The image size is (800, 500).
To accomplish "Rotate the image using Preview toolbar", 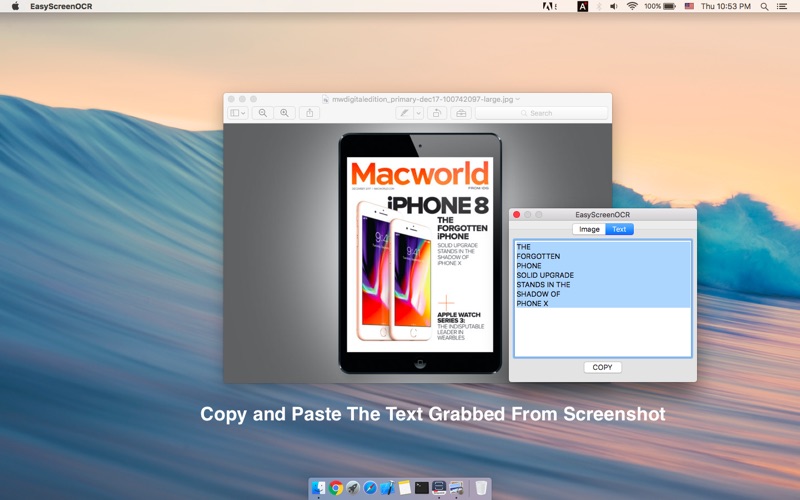I will click(437, 113).
